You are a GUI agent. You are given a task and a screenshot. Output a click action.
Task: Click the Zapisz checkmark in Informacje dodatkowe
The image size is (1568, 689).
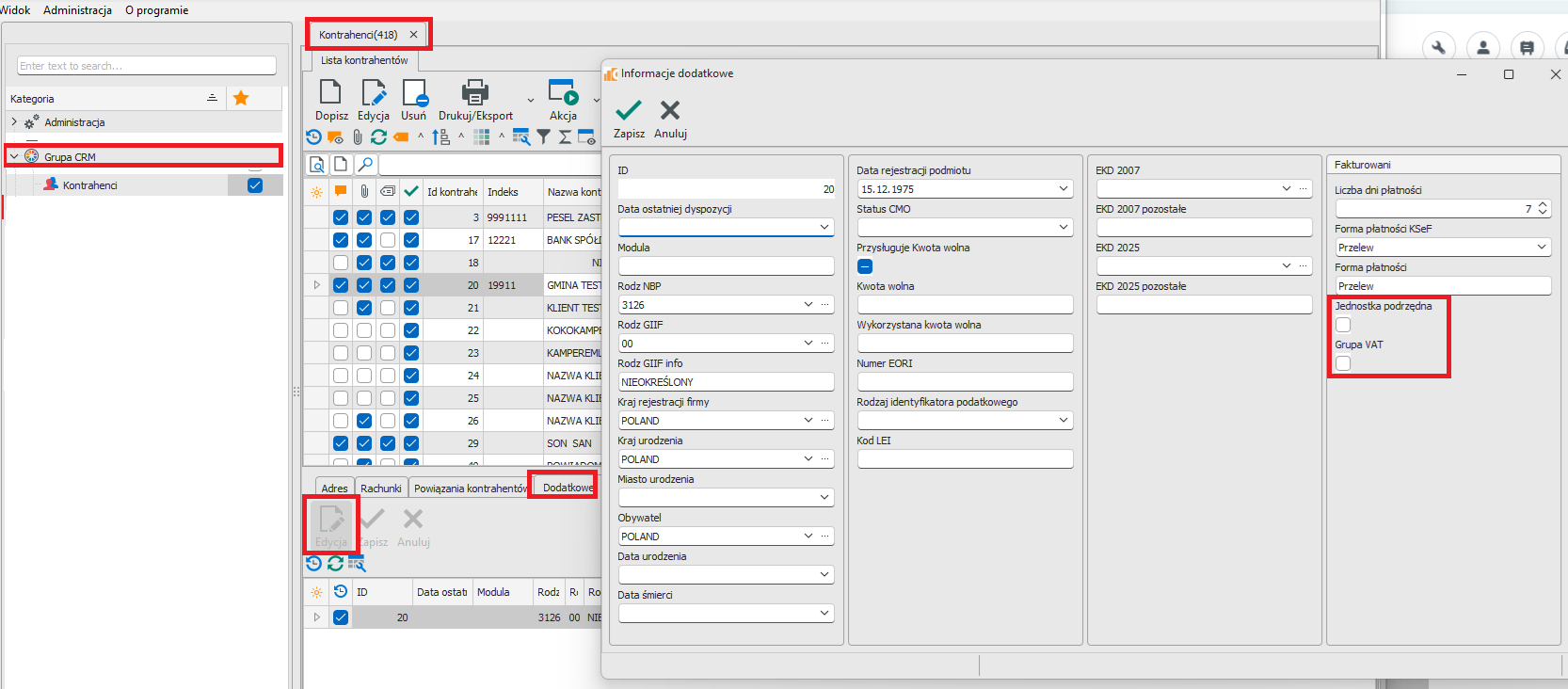628,111
